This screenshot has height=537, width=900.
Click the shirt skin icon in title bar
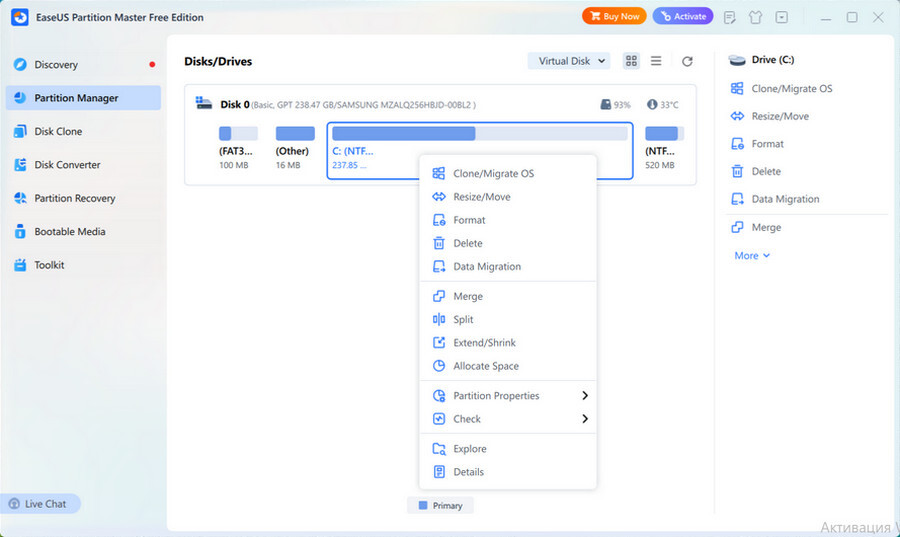point(755,17)
